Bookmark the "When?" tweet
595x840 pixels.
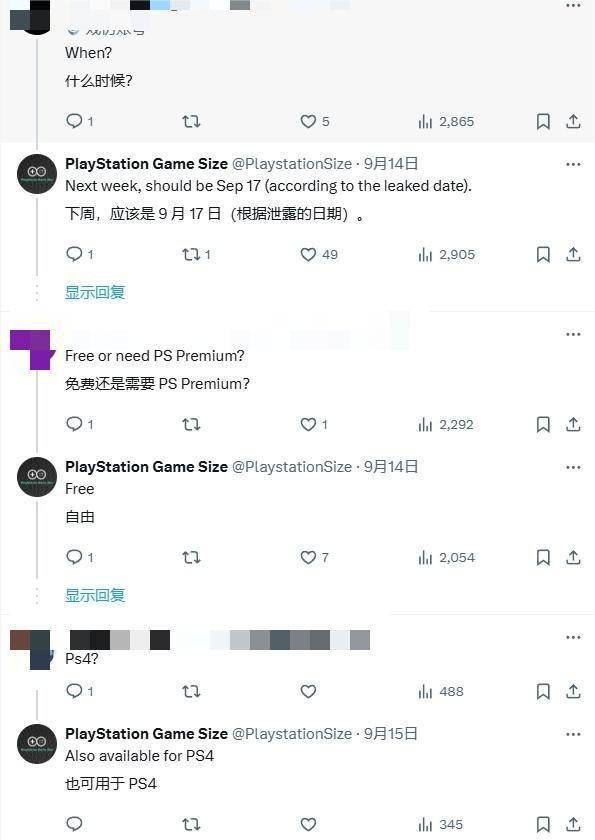point(543,122)
